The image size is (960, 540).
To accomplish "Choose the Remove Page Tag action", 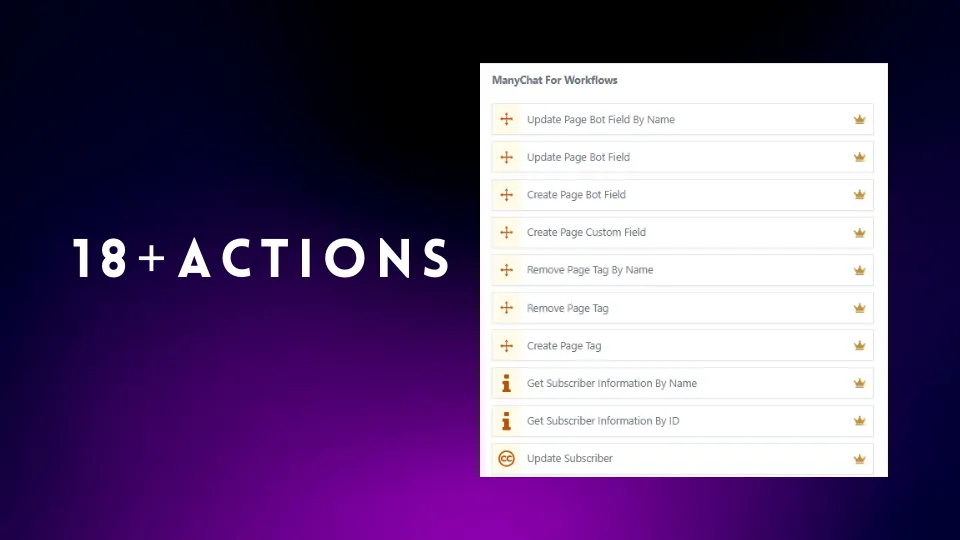I will coord(683,308).
